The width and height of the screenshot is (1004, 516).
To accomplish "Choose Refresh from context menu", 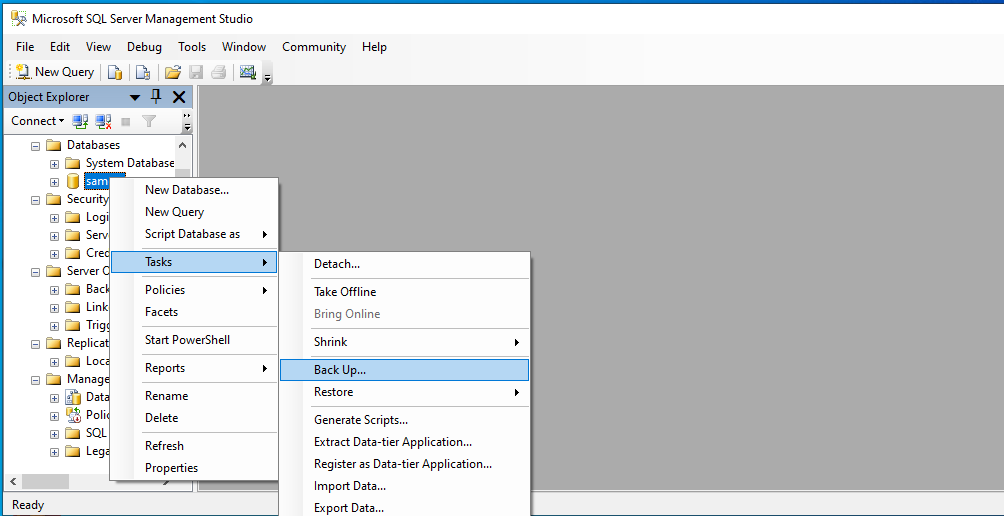I will 194,446.
